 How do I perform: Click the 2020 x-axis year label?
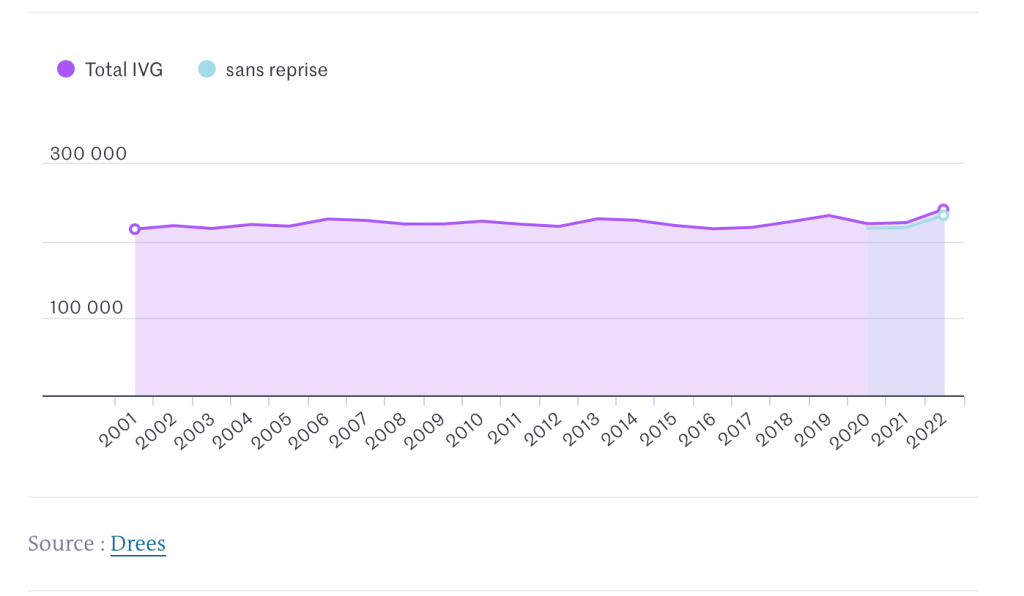pos(852,432)
